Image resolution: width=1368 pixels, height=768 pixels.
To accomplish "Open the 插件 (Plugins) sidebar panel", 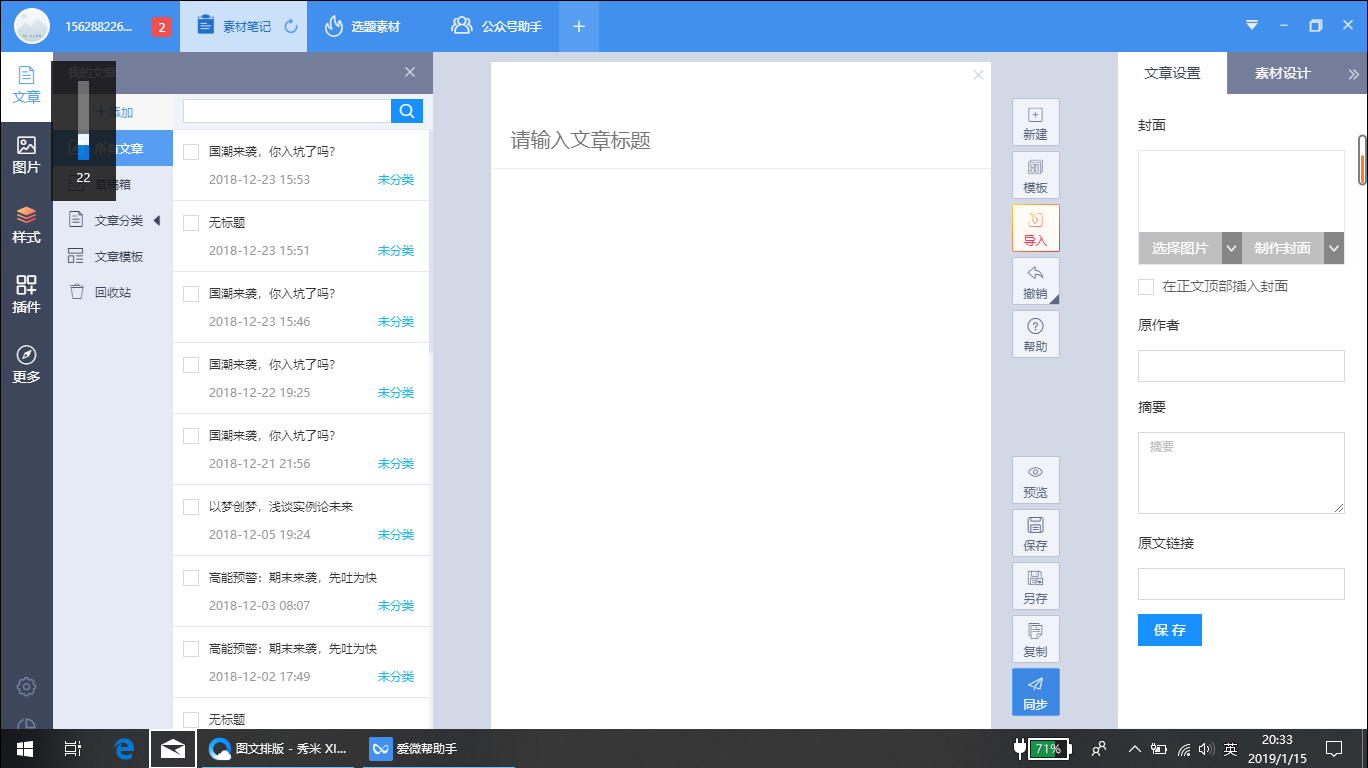I will [x=26, y=295].
